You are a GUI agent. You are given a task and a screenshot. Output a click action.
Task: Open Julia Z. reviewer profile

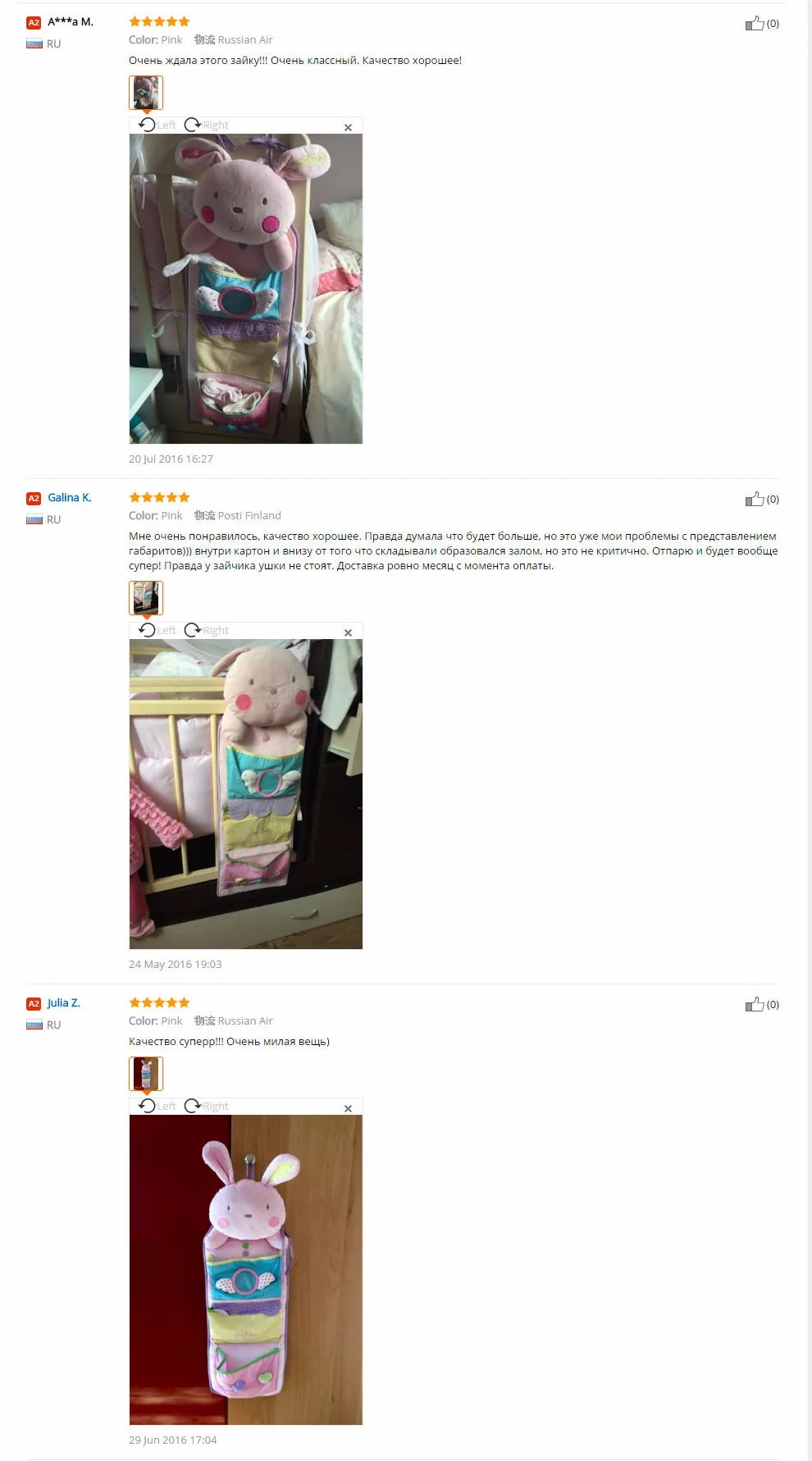click(x=64, y=1002)
